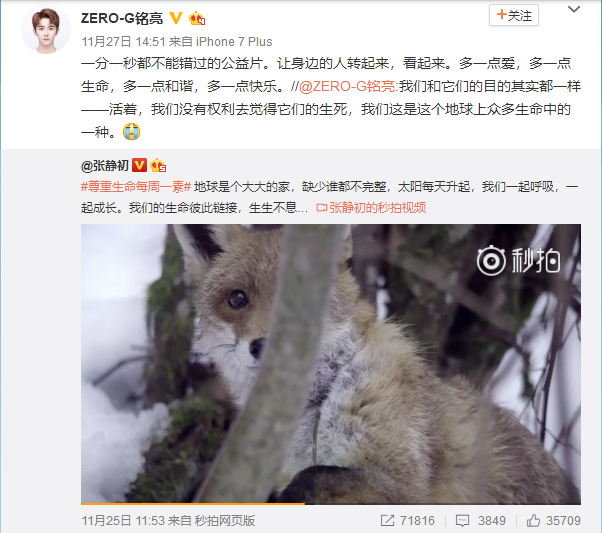Click ZERO-G铭亮's profile avatar
602x533 pixels.
tap(46, 30)
